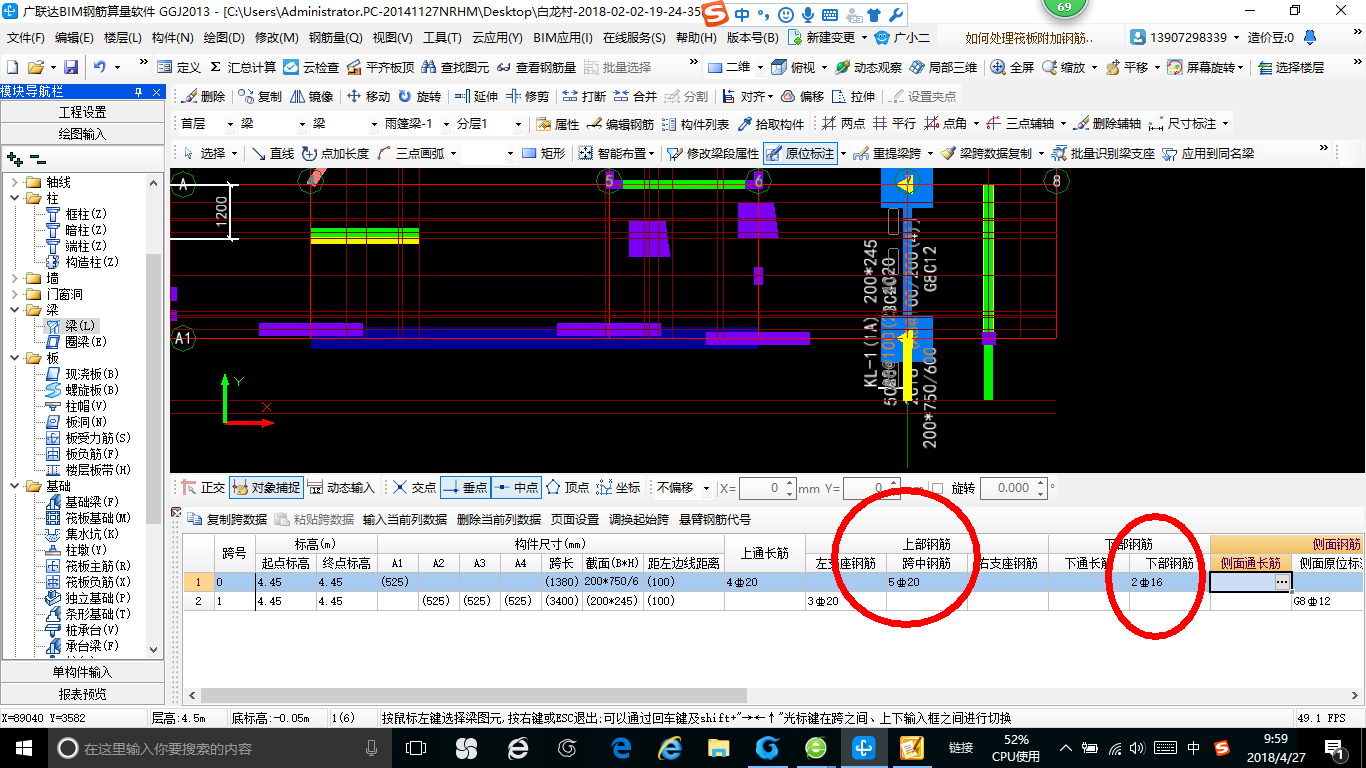Click 删除当前列数据 button
The height and width of the screenshot is (768, 1366).
click(x=499, y=520)
